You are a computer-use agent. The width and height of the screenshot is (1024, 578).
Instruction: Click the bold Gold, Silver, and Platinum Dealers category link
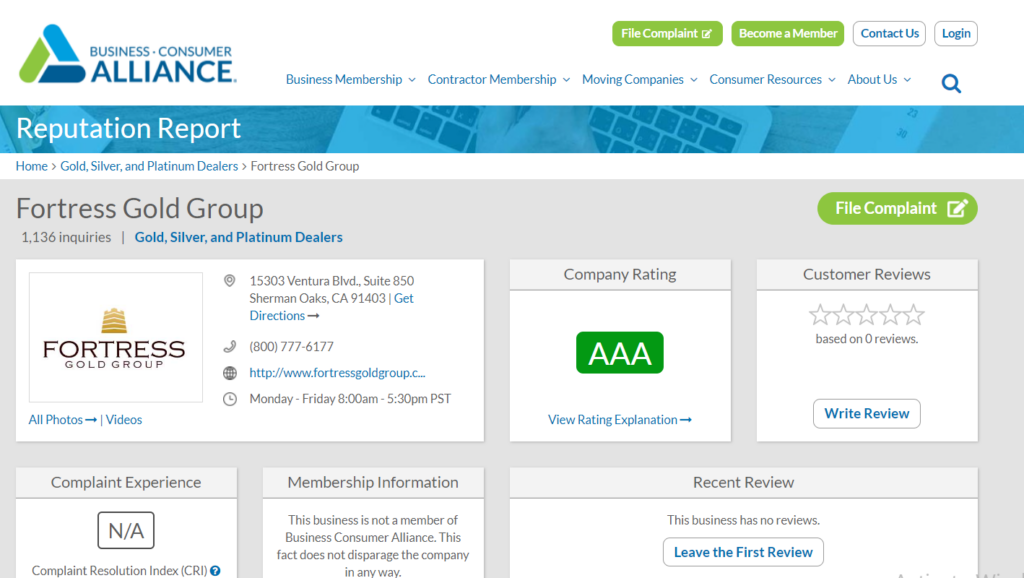[x=238, y=237]
